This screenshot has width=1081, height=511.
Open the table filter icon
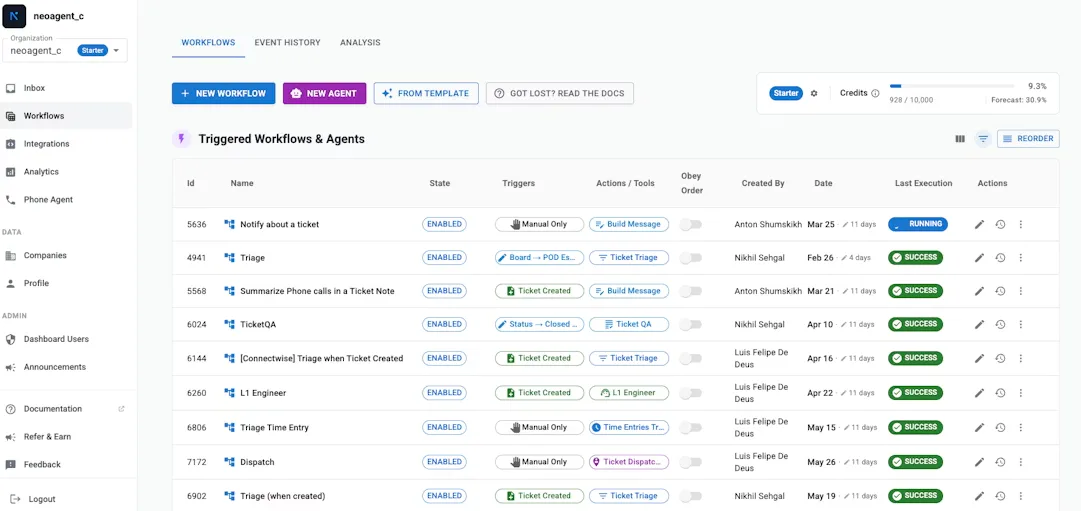(x=983, y=139)
